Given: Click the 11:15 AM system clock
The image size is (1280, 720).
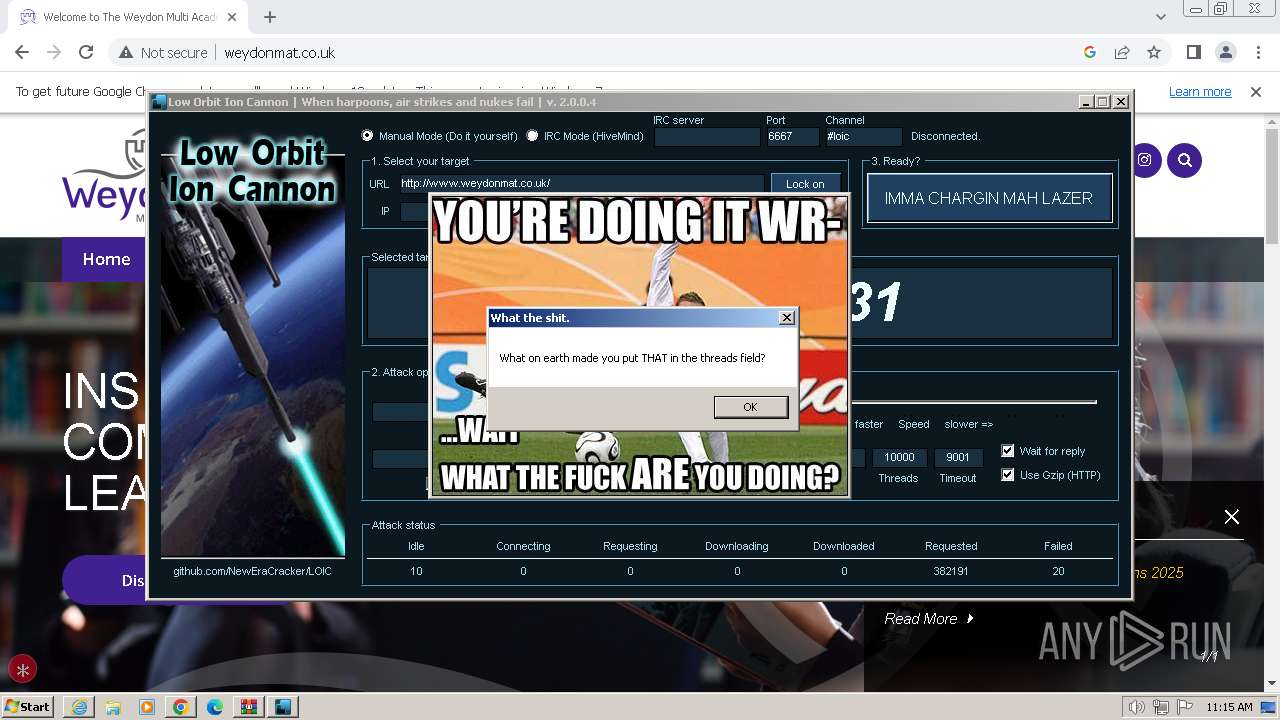Looking at the screenshot, I should tap(1229, 707).
